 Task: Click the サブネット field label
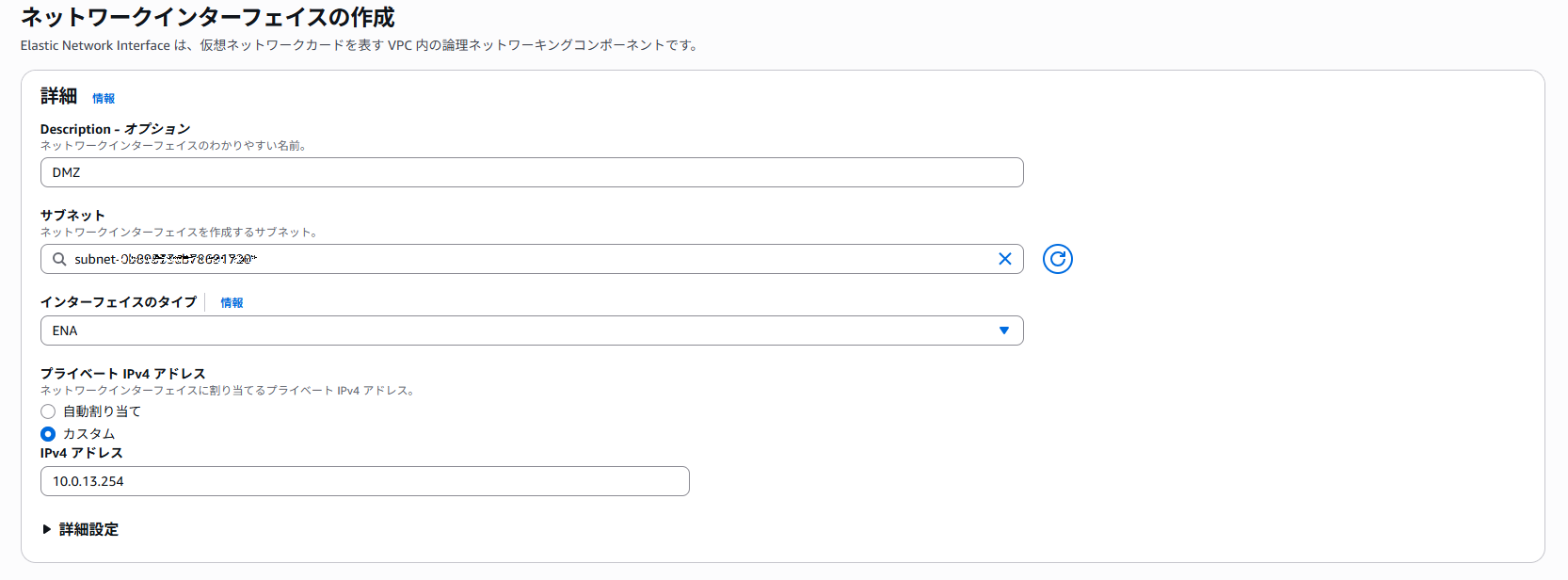(x=72, y=216)
